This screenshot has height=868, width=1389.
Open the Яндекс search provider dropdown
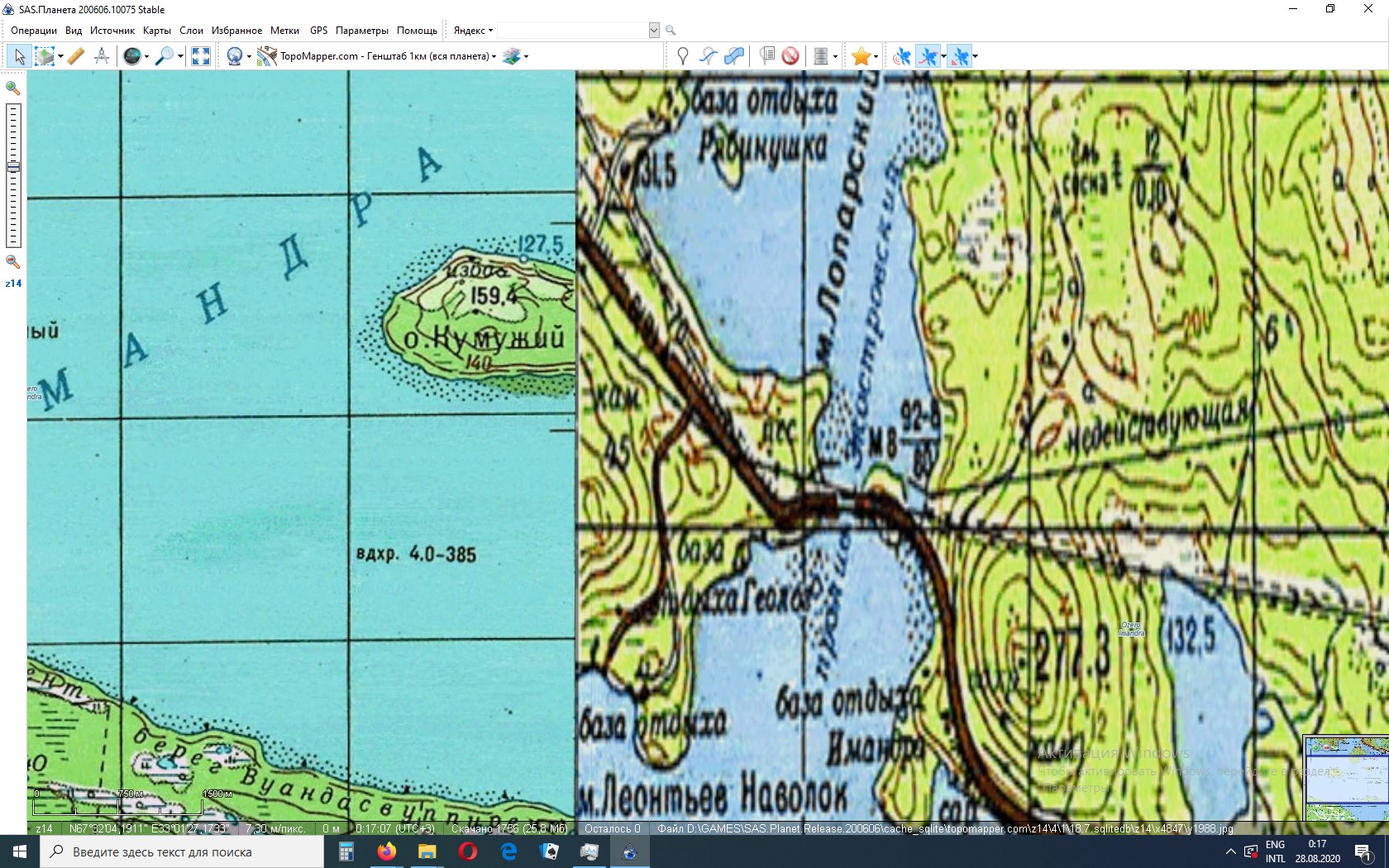click(x=473, y=31)
